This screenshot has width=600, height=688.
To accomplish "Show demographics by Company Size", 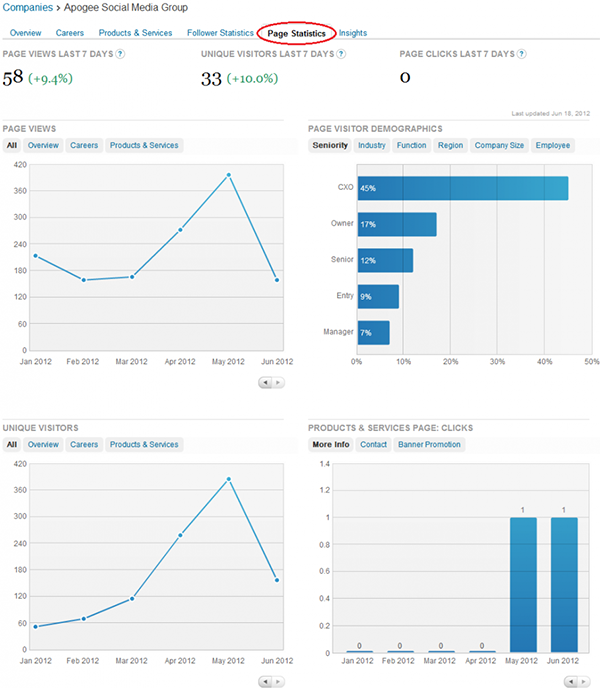I will click(499, 145).
